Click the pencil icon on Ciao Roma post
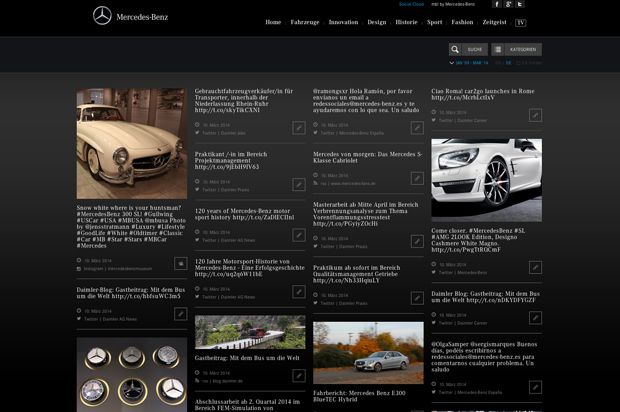Image resolution: width=620 pixels, height=412 pixels. pos(535,115)
